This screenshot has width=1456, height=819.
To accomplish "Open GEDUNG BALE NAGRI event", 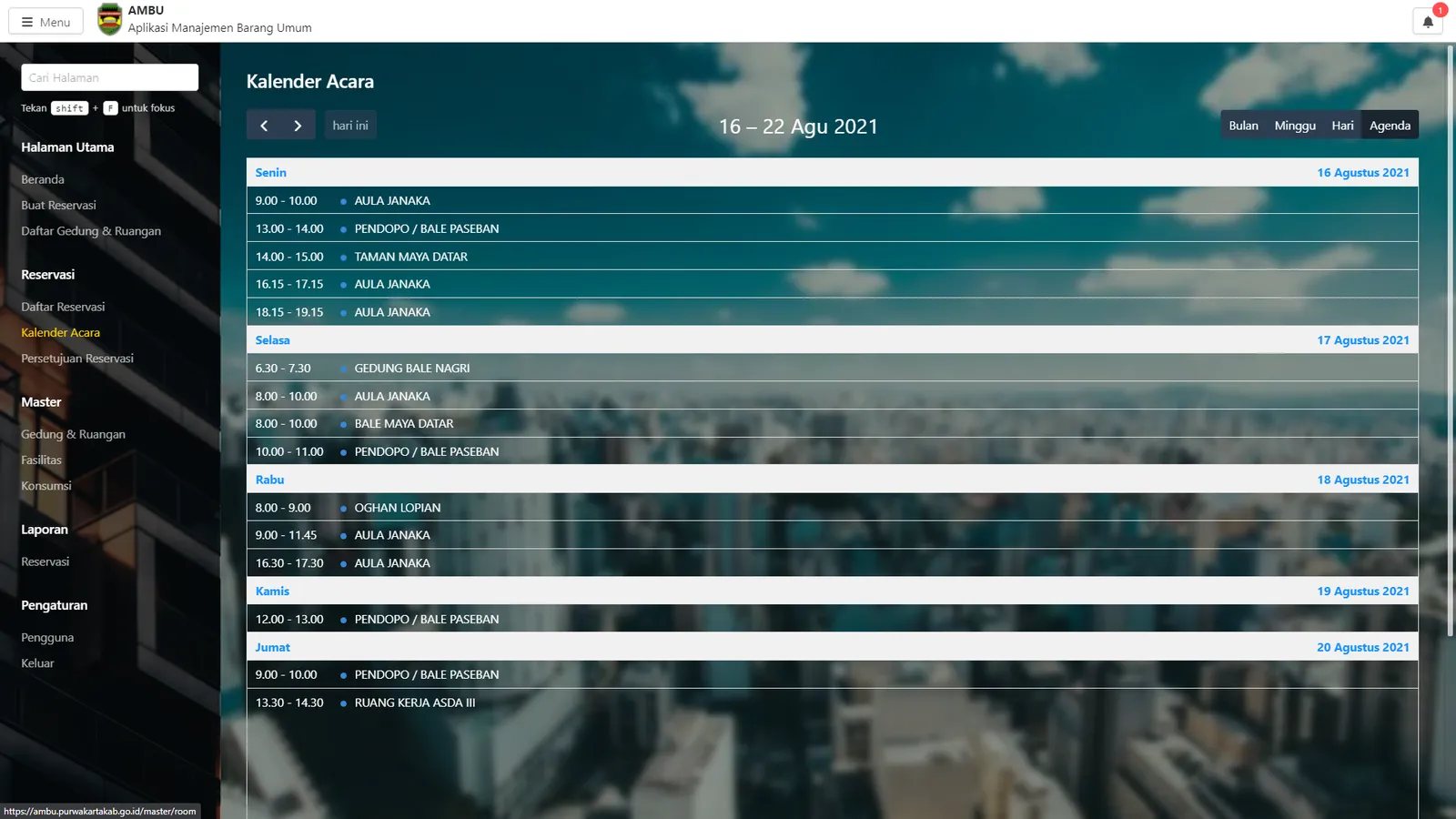I will [832, 368].
